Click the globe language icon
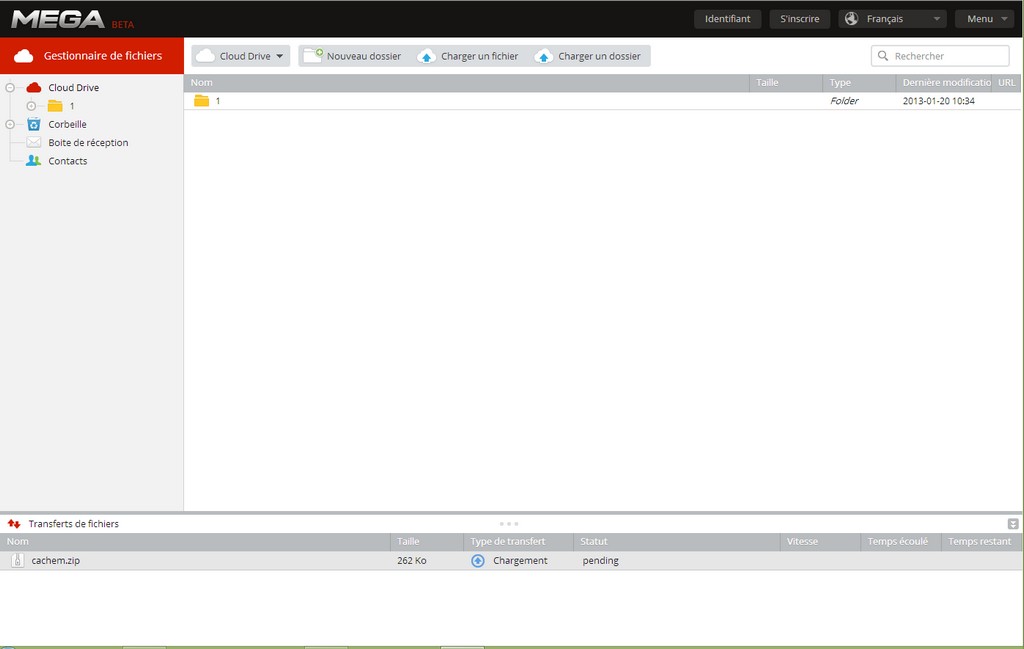 tap(852, 19)
